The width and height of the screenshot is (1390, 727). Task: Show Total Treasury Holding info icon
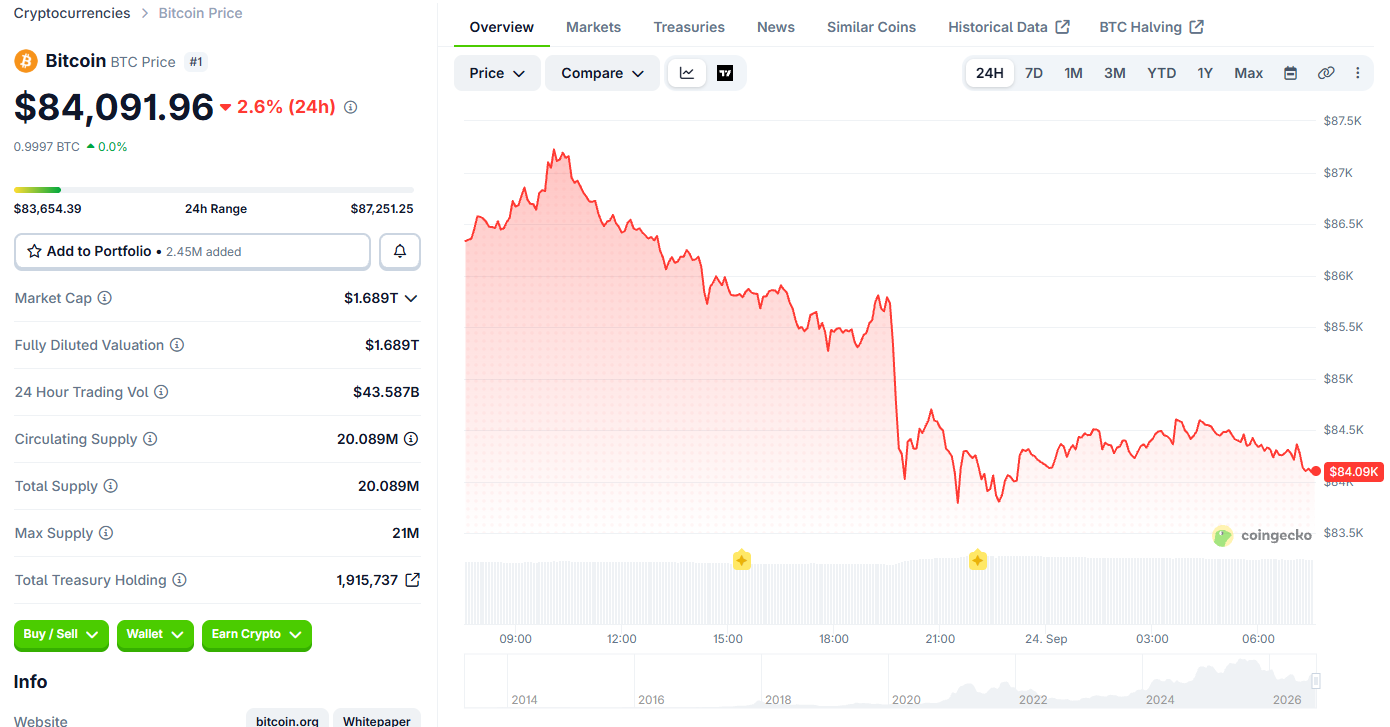tap(180, 580)
